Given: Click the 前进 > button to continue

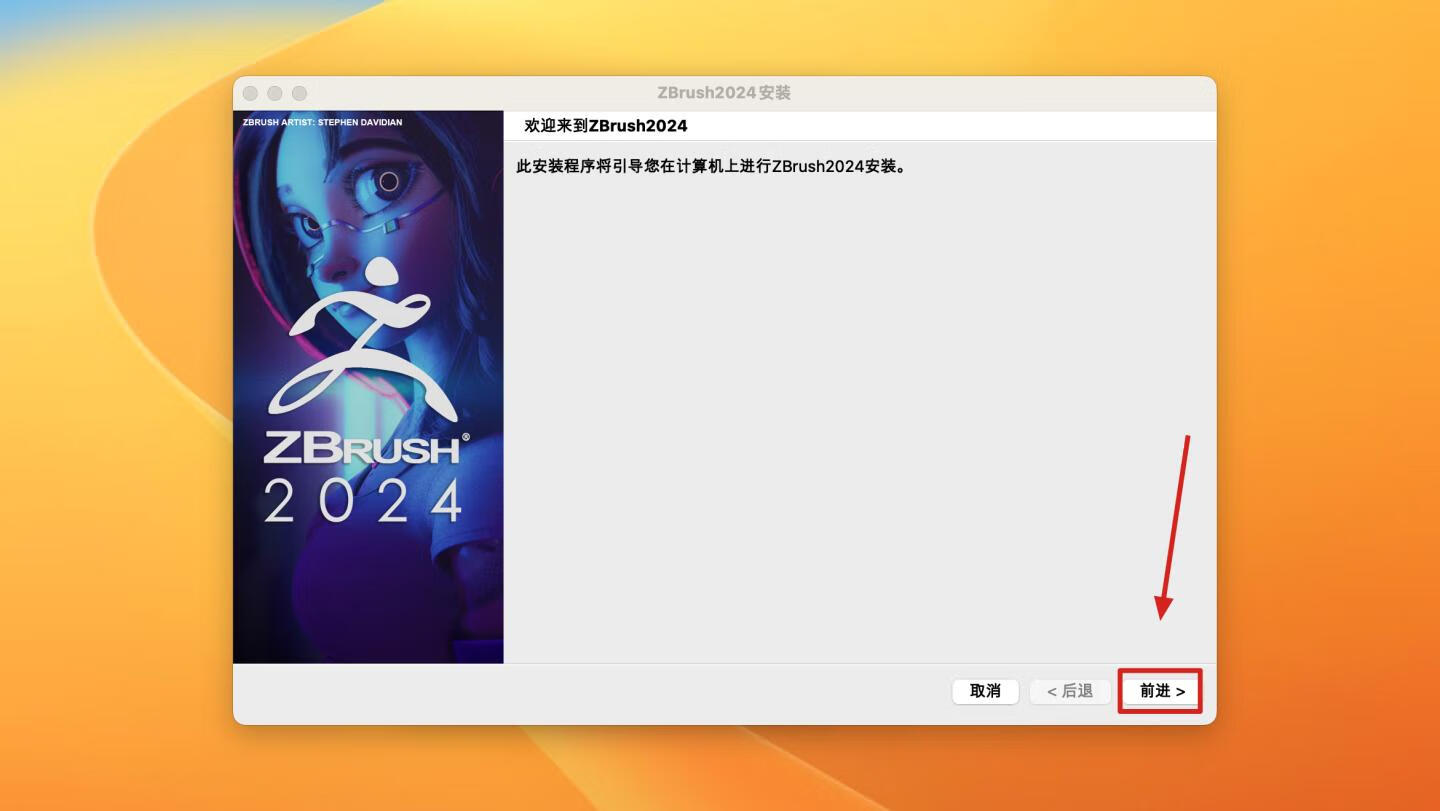Looking at the screenshot, I should pyautogui.click(x=1160, y=691).
